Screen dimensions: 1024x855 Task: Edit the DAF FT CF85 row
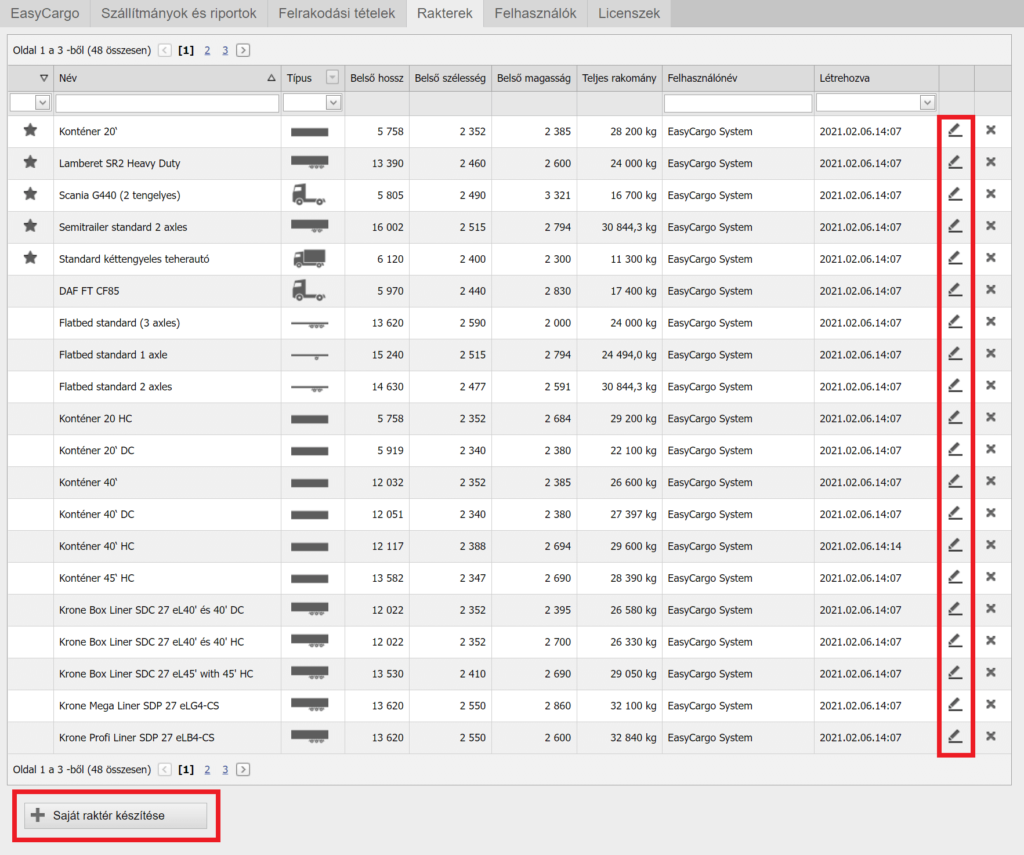coord(955,289)
